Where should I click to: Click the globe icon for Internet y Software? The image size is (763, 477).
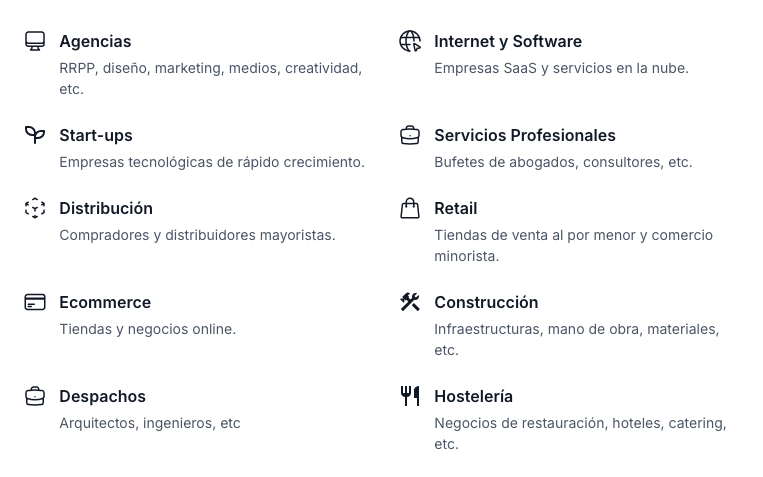(x=410, y=41)
